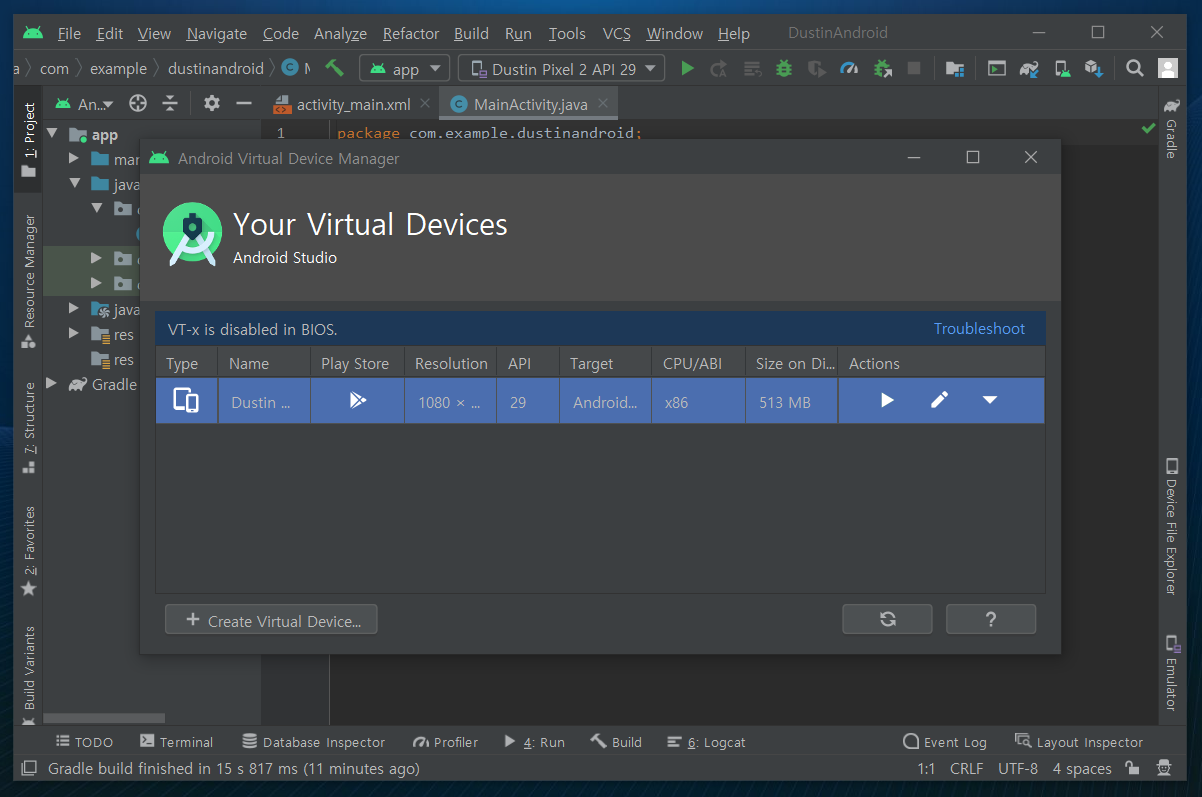Click project panel settings gear icon
This screenshot has height=797, width=1202.
211,103
